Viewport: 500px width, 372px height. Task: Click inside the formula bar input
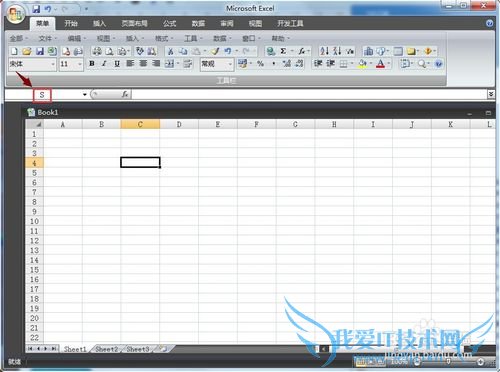[309, 95]
